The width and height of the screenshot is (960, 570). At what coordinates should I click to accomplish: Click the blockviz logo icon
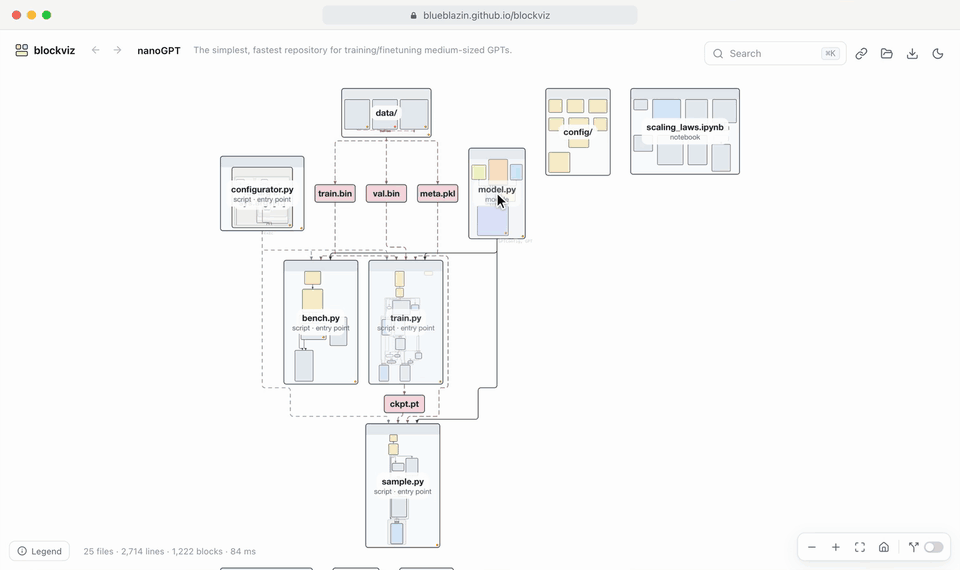(x=21, y=50)
